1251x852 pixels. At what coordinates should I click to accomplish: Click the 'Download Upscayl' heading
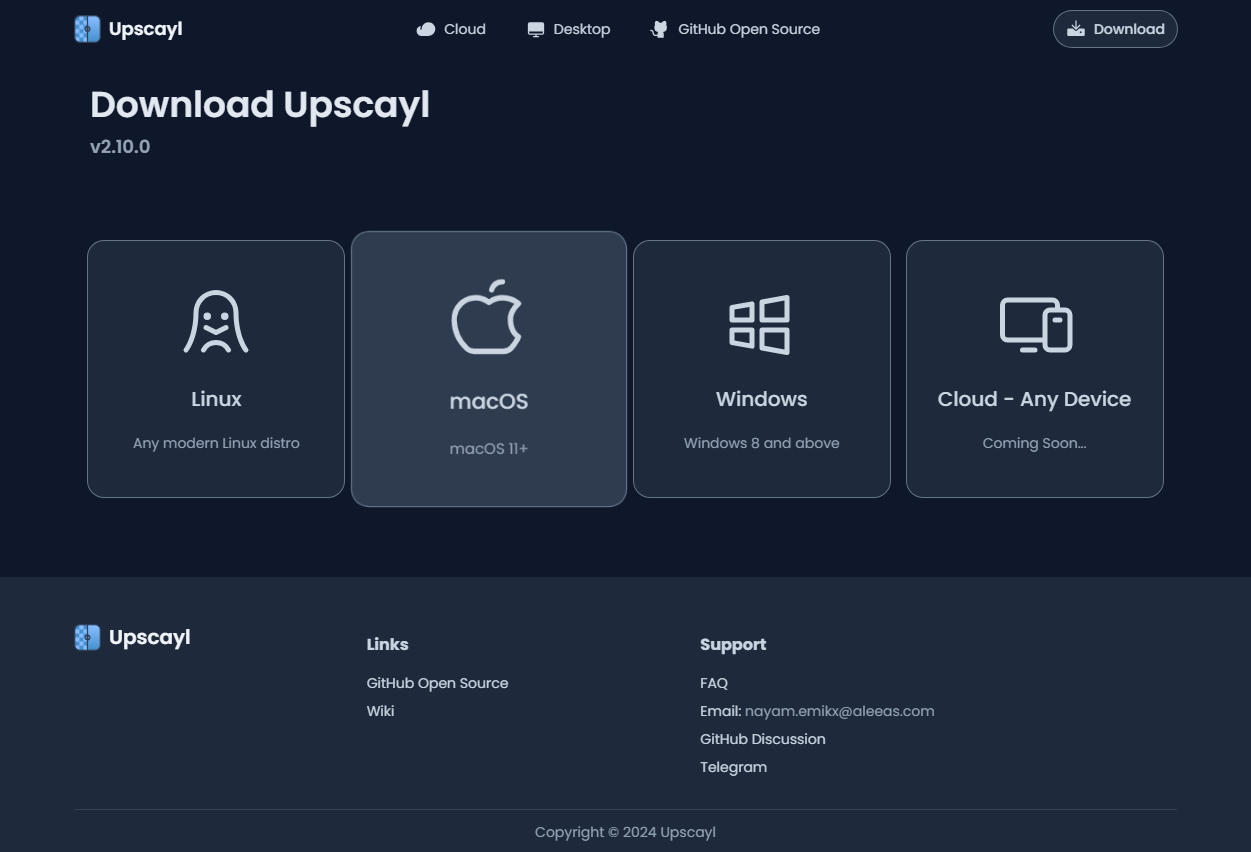tap(260, 105)
